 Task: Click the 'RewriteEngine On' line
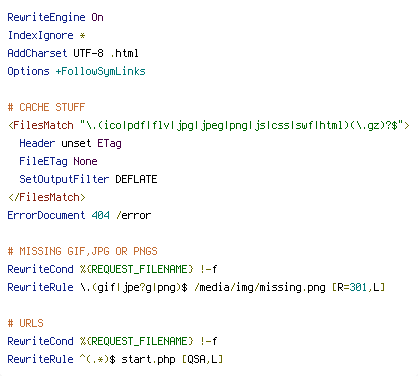pos(55,17)
